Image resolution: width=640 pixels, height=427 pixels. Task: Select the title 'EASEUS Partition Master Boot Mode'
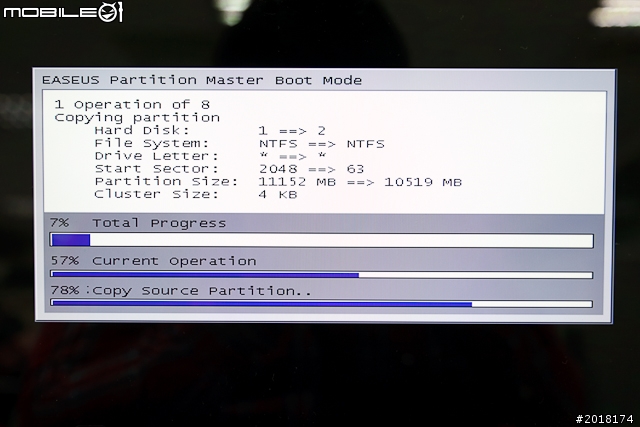[x=202, y=80]
